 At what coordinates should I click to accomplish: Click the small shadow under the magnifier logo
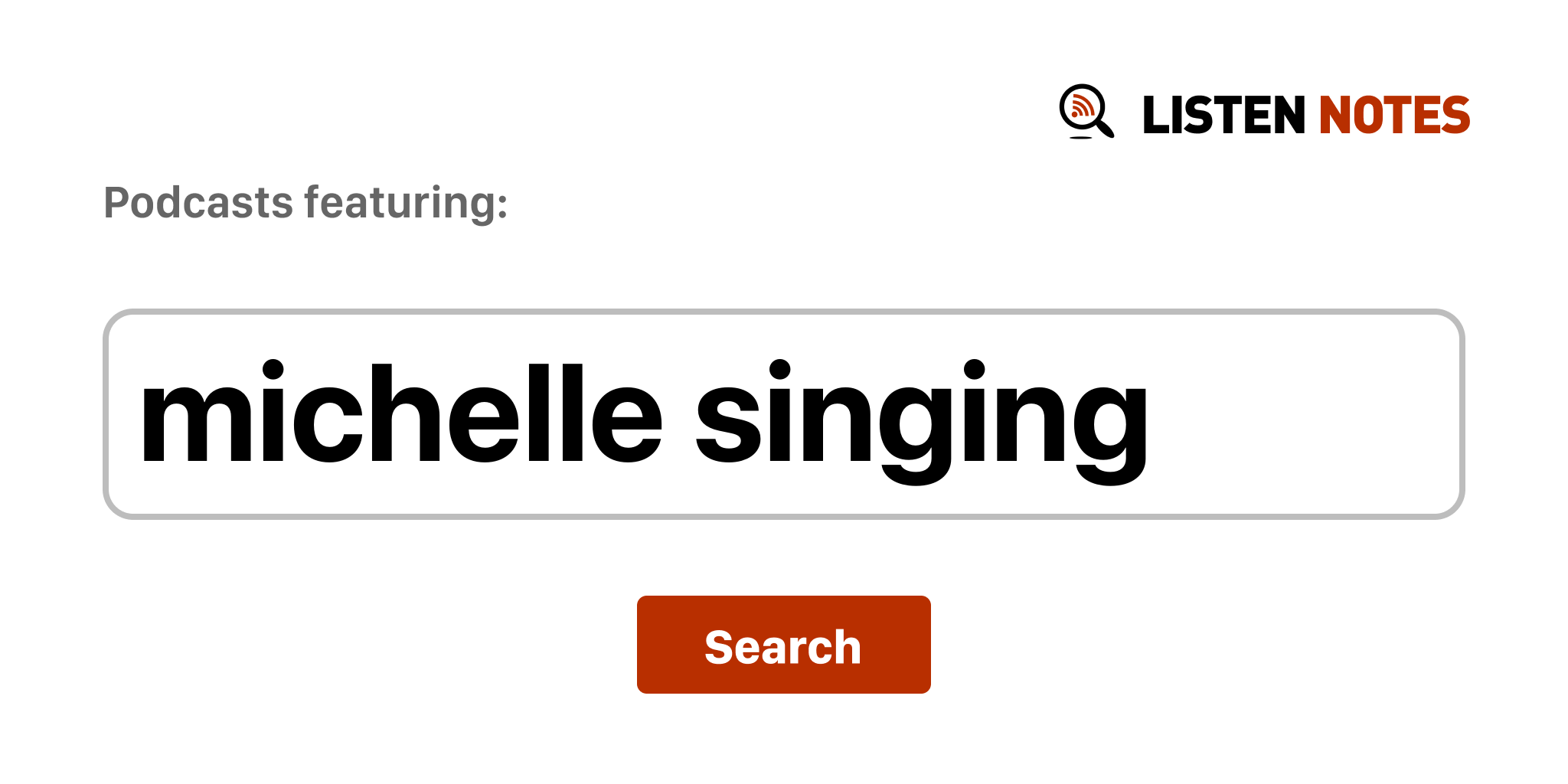click(1080, 138)
